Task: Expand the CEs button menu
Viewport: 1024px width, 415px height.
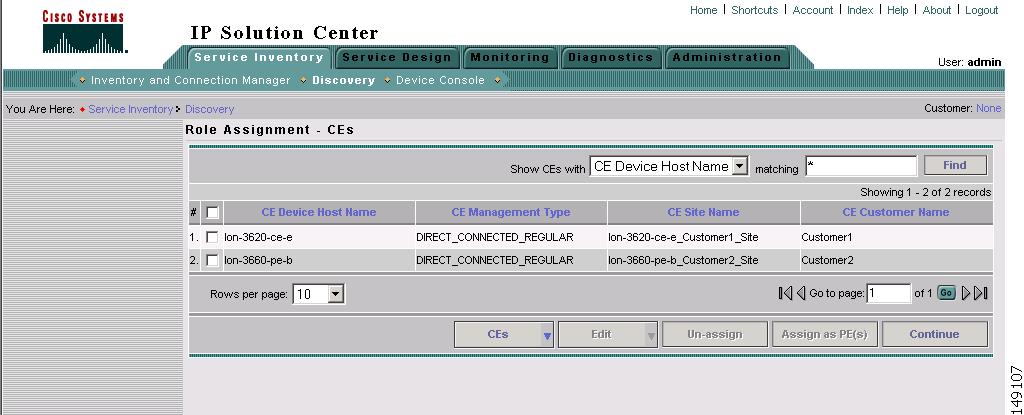Action: pyautogui.click(x=547, y=335)
